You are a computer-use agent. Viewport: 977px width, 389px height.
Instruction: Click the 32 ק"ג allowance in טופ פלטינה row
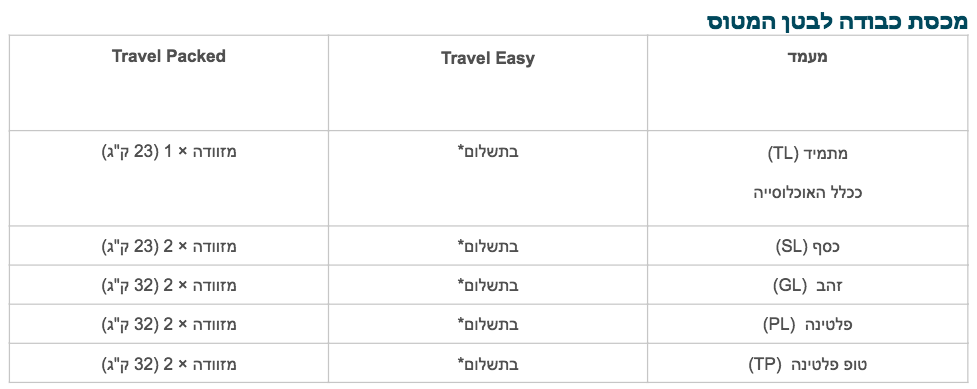[x=131, y=363]
